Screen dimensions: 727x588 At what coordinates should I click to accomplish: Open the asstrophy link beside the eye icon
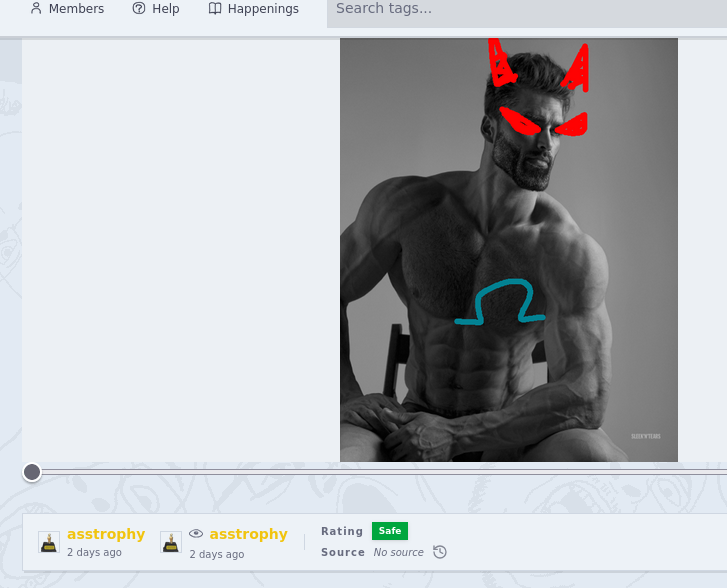[x=249, y=534]
